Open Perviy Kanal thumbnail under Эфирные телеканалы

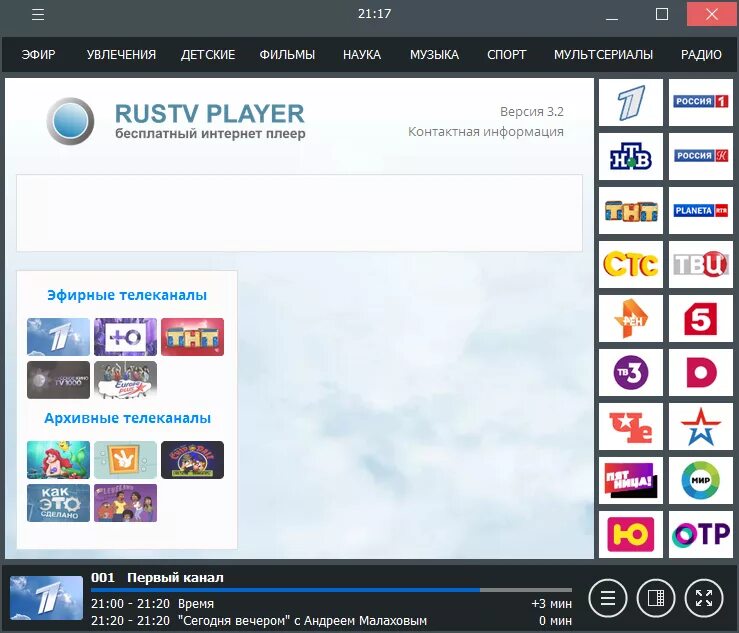tap(58, 337)
